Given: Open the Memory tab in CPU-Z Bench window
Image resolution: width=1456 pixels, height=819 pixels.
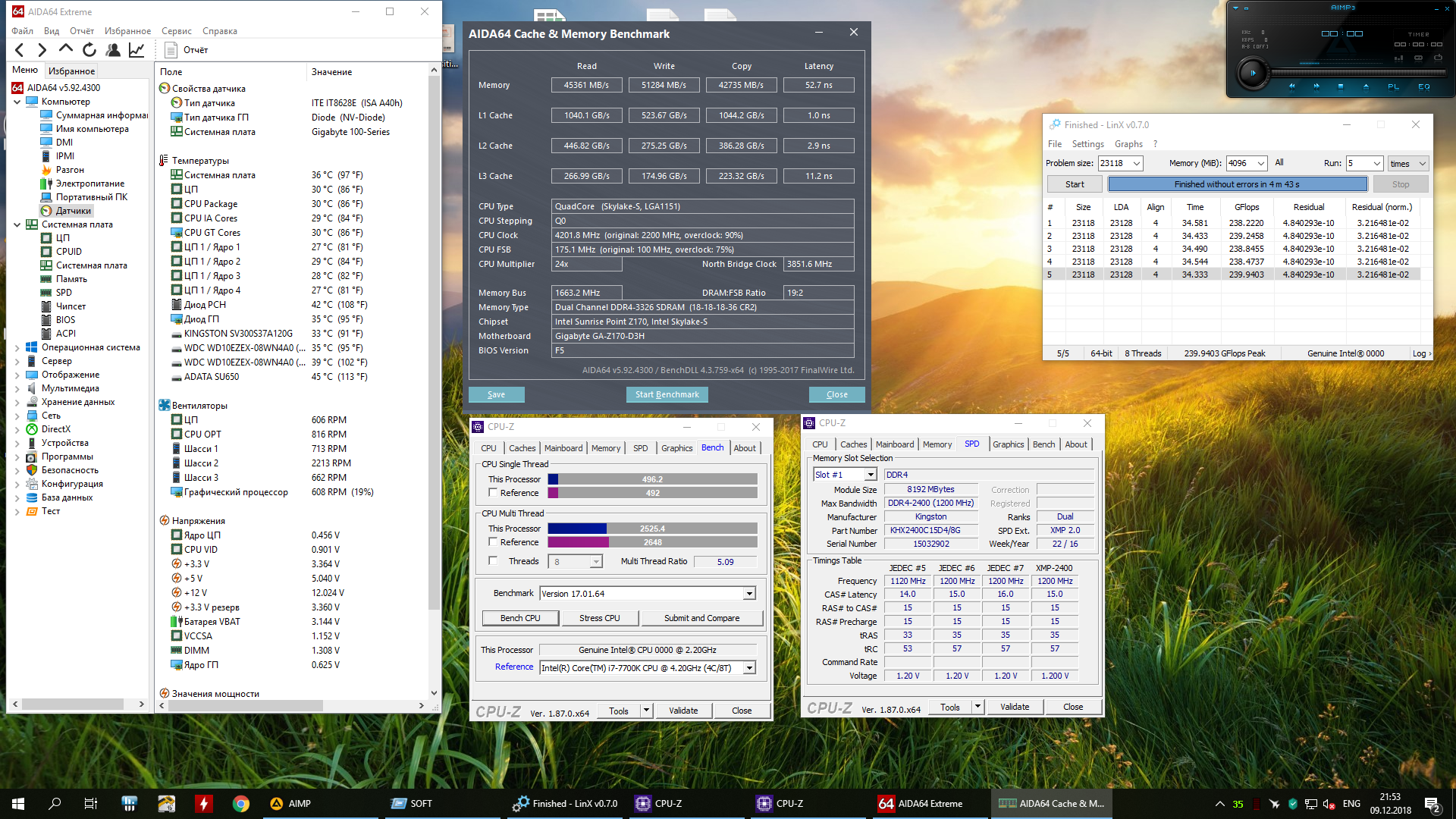Looking at the screenshot, I should [x=605, y=448].
